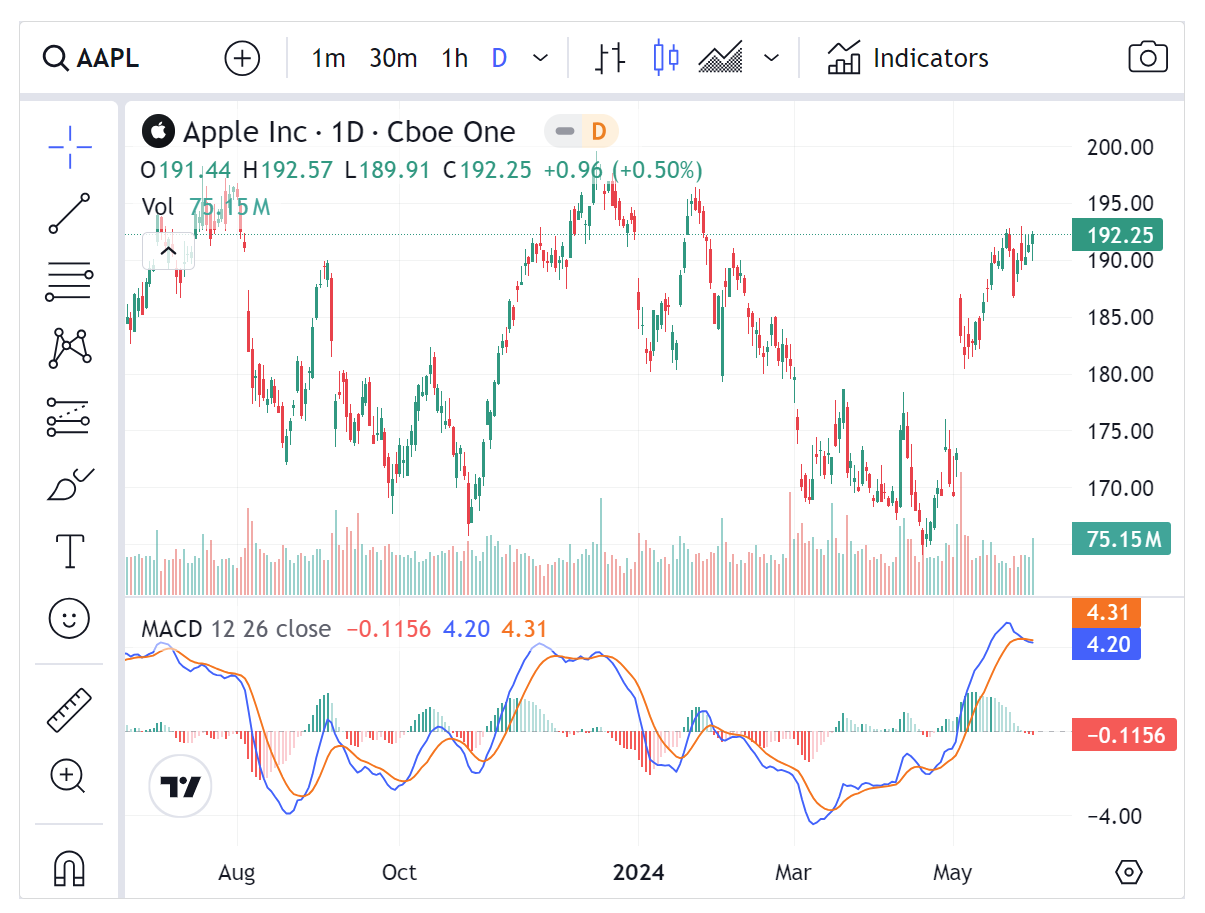This screenshot has width=1205, height=913.
Task: Select the crosshair cursor tool
Action: (x=70, y=148)
